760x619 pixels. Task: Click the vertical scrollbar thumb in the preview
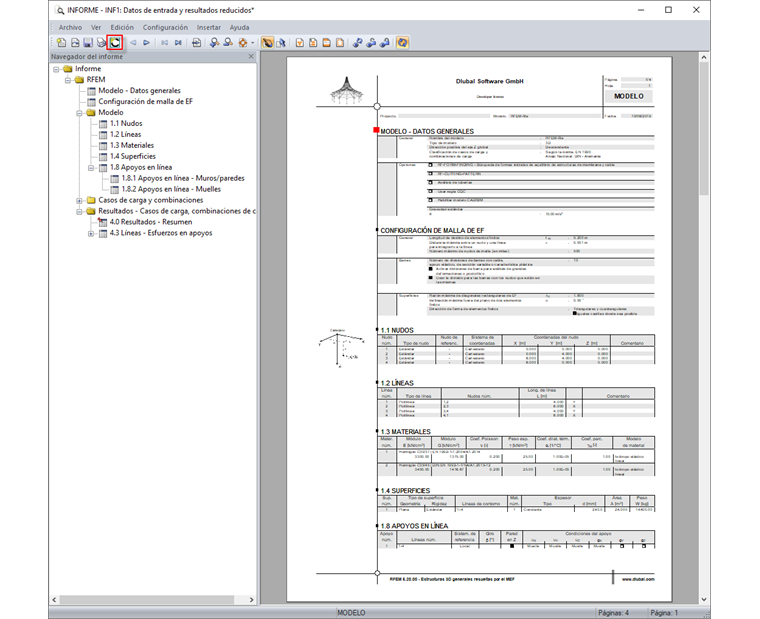(x=704, y=128)
